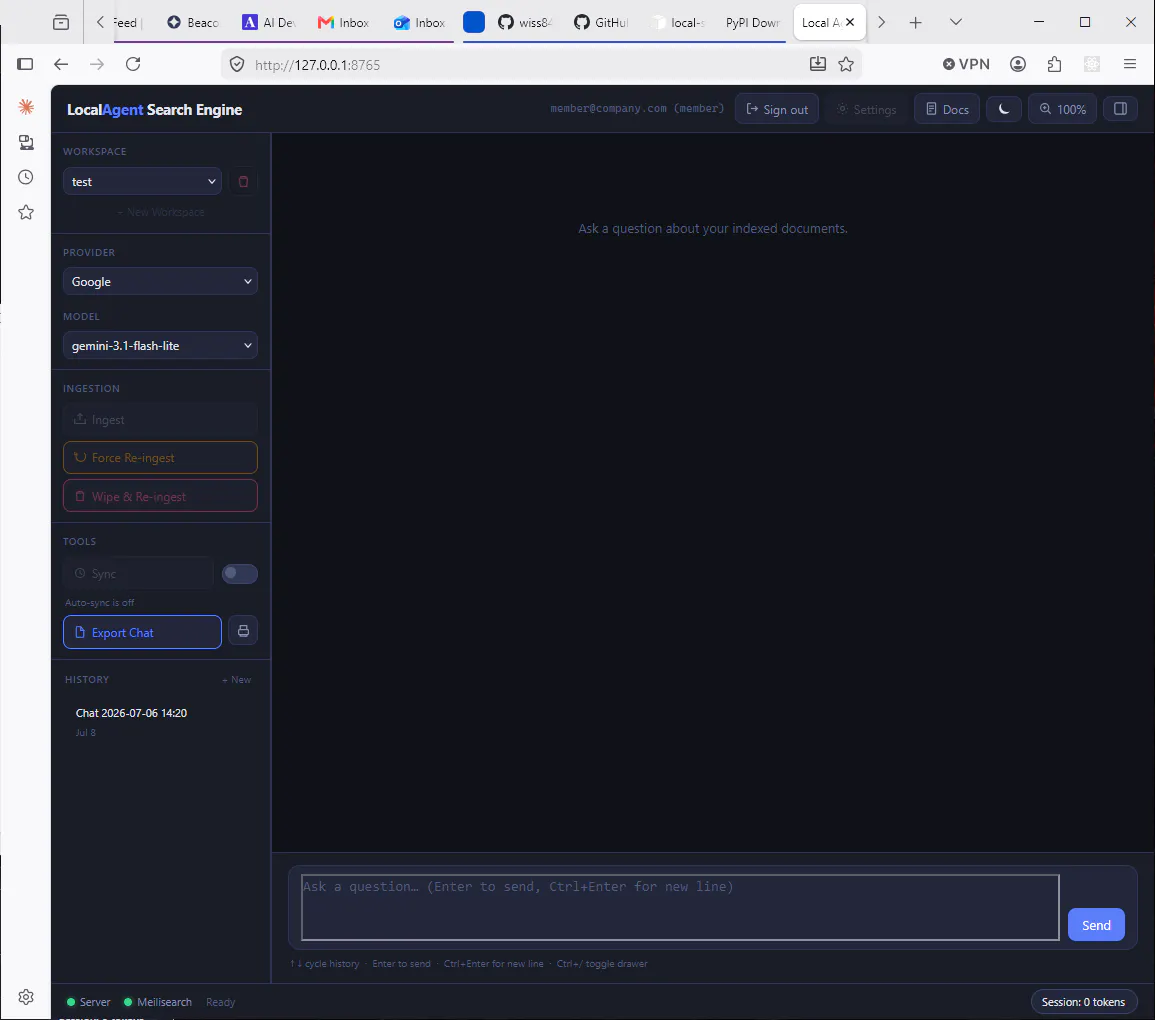Image resolution: width=1155 pixels, height=1020 pixels.
Task: Open the VPN panel
Action: click(966, 64)
